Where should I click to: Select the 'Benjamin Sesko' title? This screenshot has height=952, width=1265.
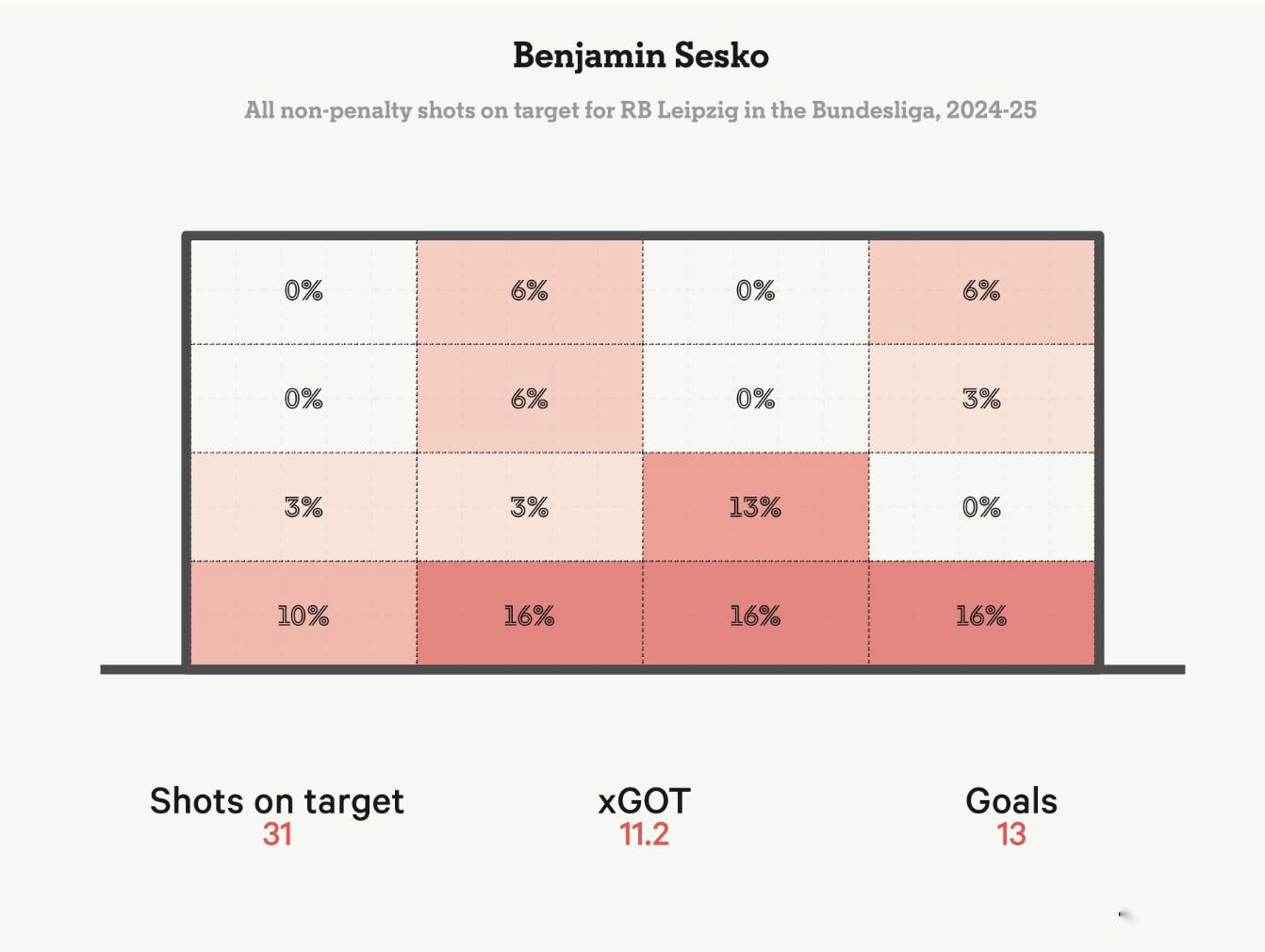(640, 56)
